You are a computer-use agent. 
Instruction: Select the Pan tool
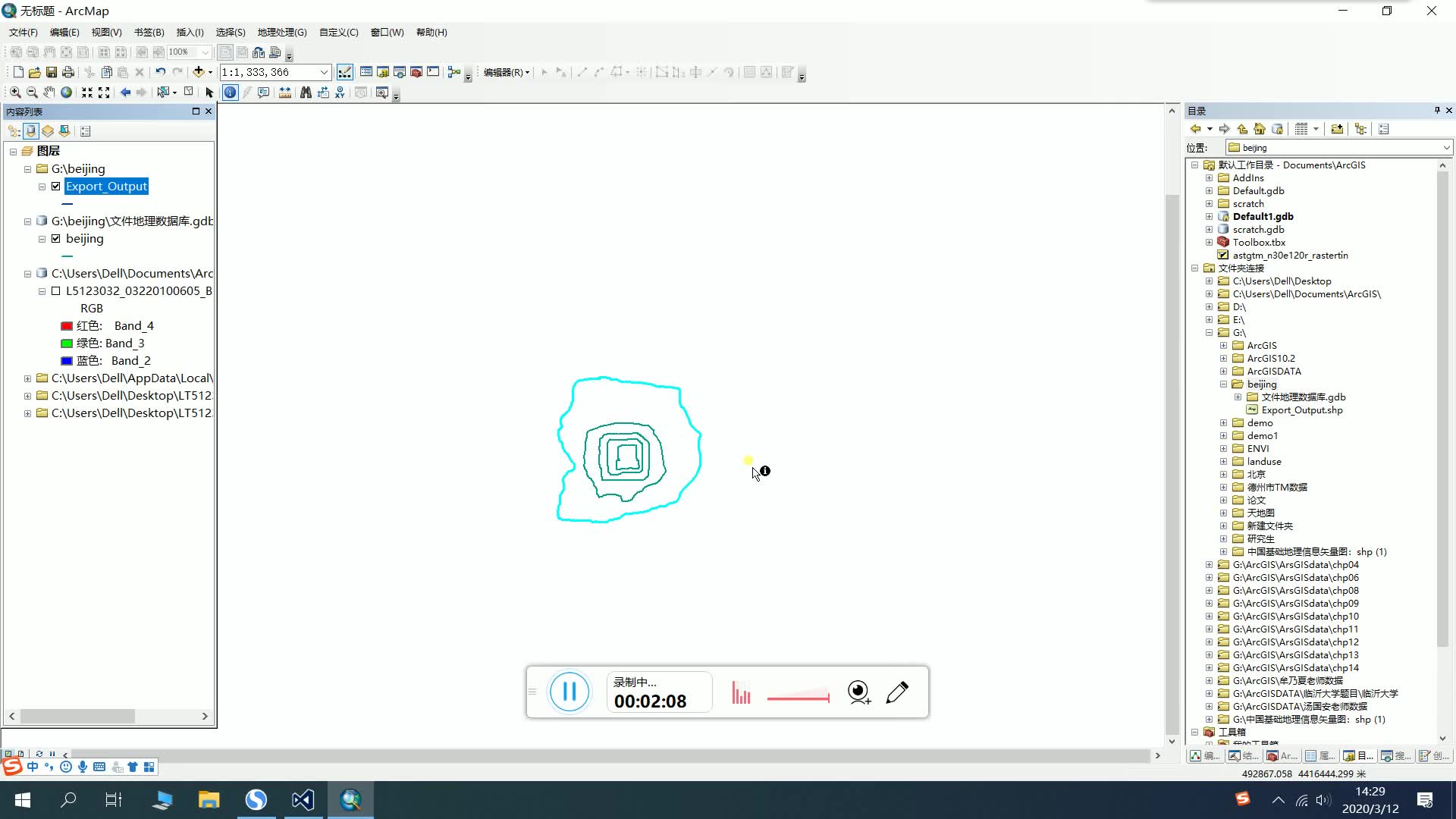click(x=49, y=93)
